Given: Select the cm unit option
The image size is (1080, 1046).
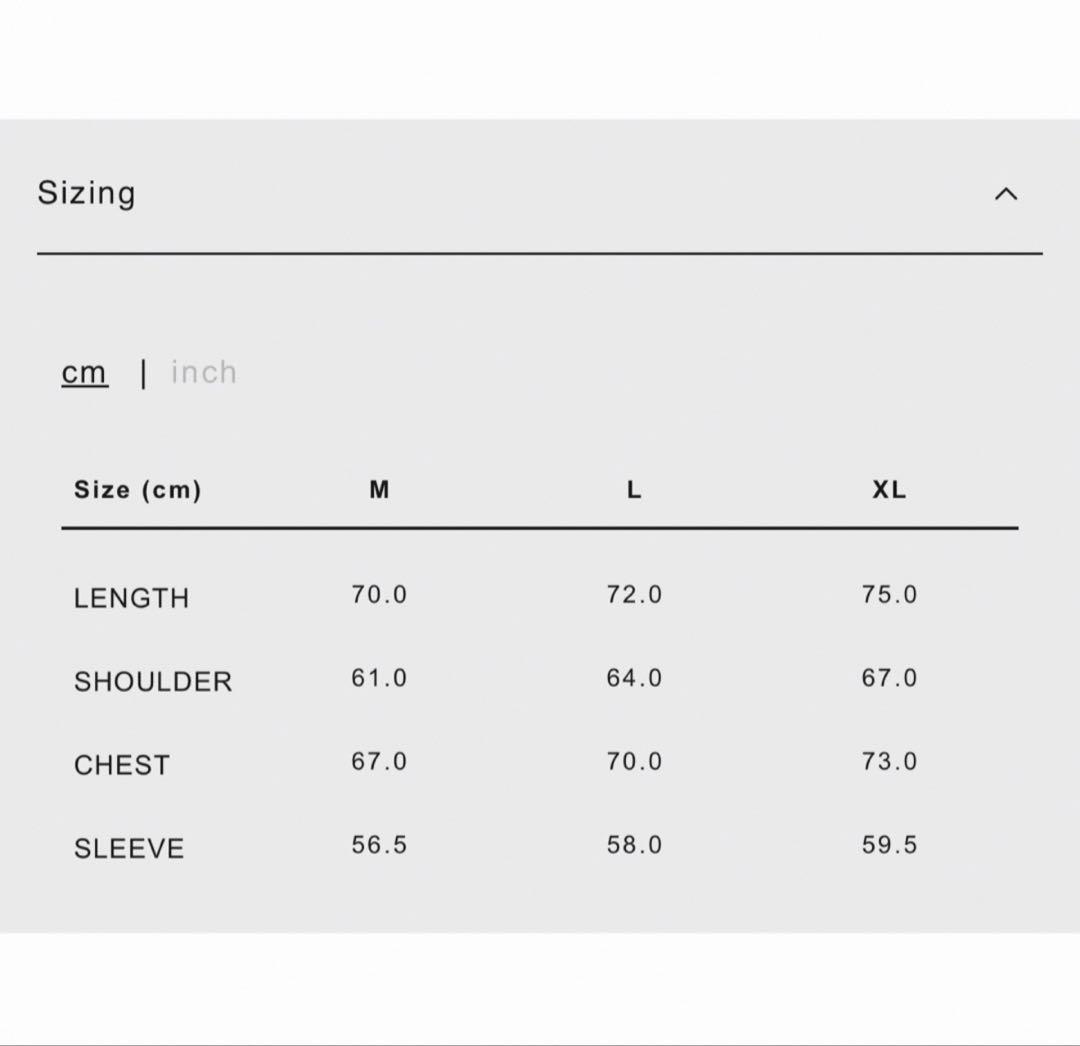Looking at the screenshot, I should click(84, 373).
